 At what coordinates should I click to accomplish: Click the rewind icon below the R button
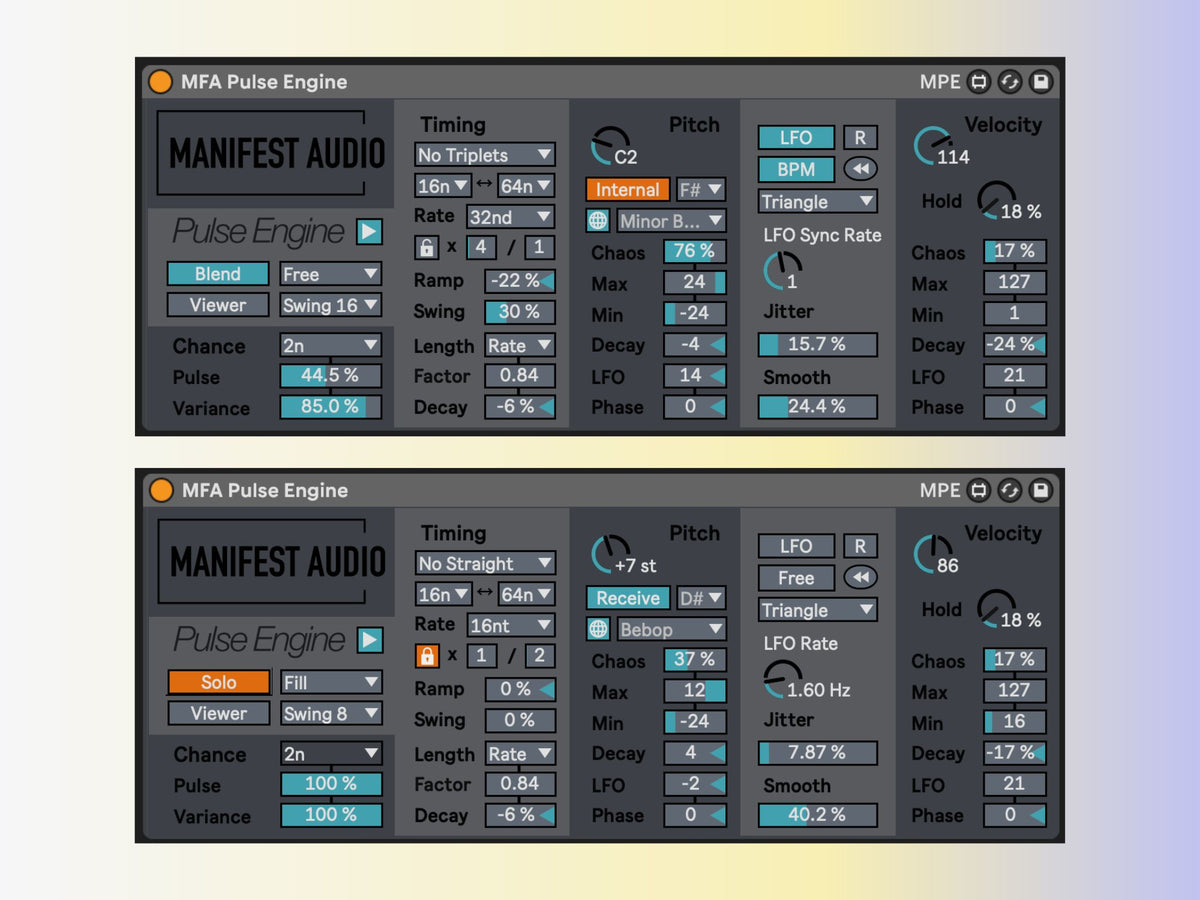[860, 169]
